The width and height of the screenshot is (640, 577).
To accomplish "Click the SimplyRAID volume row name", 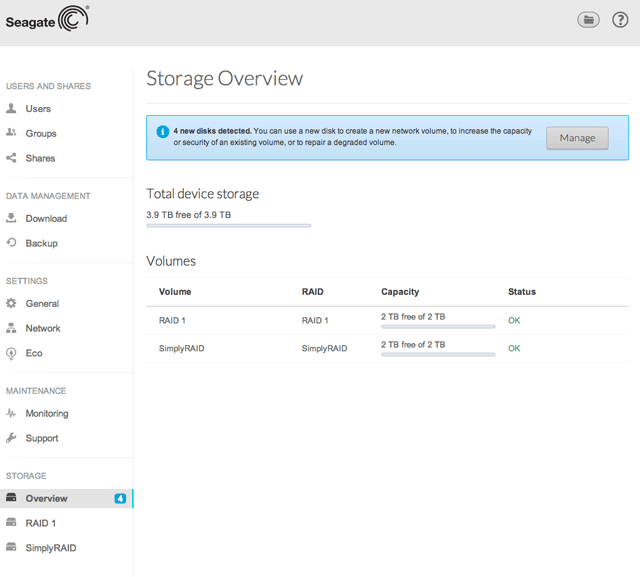I will tap(181, 349).
